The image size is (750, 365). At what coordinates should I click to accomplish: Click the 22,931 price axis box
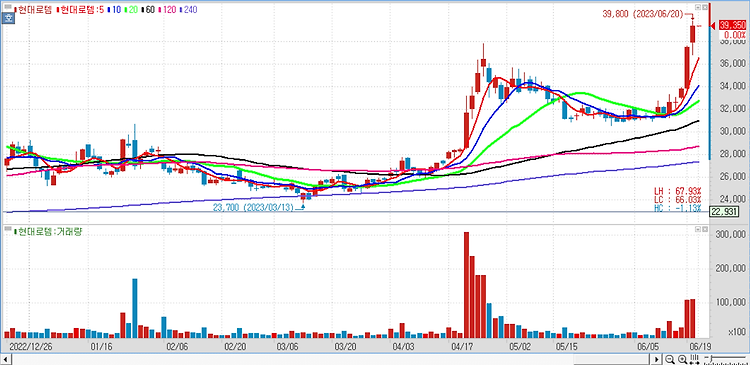tap(725, 212)
